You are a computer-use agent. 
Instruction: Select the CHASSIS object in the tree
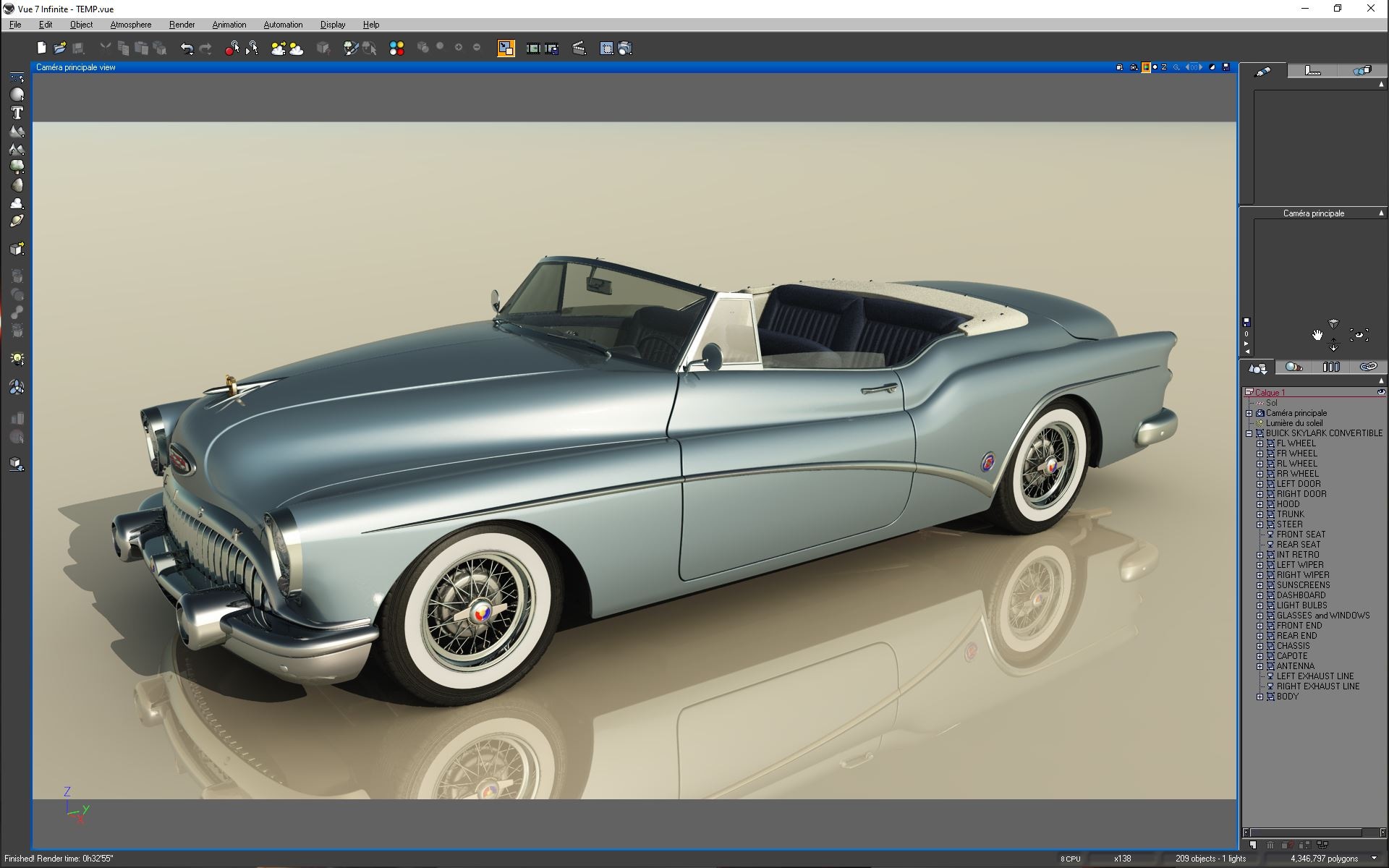tap(1295, 645)
